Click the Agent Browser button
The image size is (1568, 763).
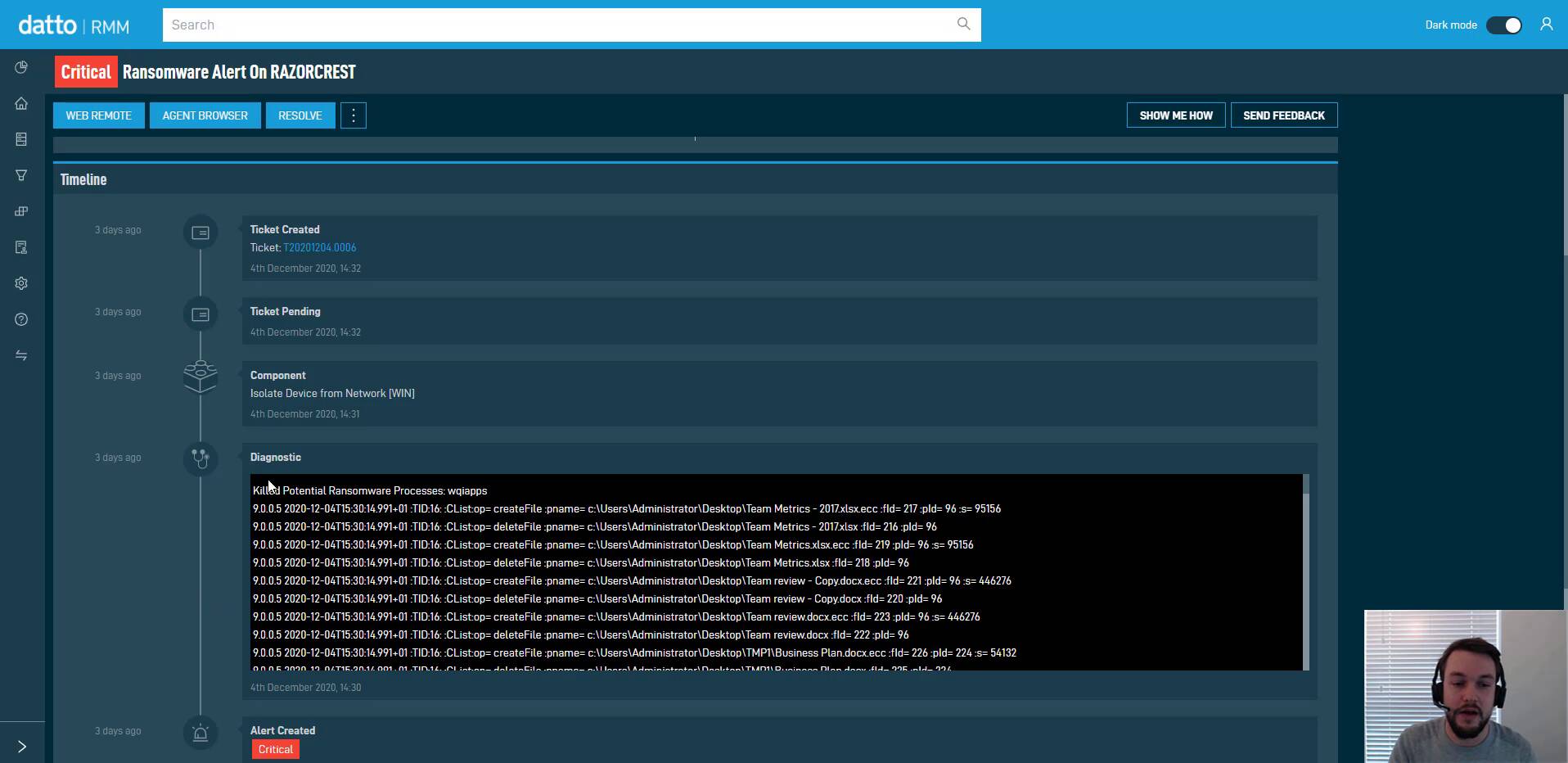pos(205,115)
